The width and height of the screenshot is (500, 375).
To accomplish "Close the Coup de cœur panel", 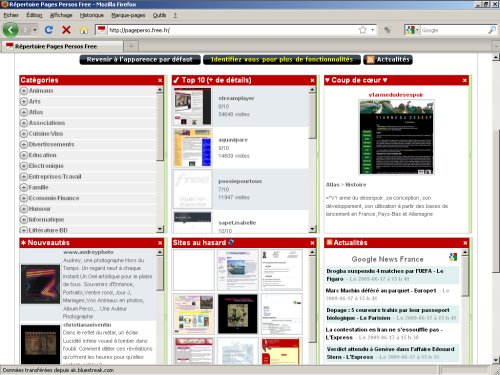I will [465, 80].
